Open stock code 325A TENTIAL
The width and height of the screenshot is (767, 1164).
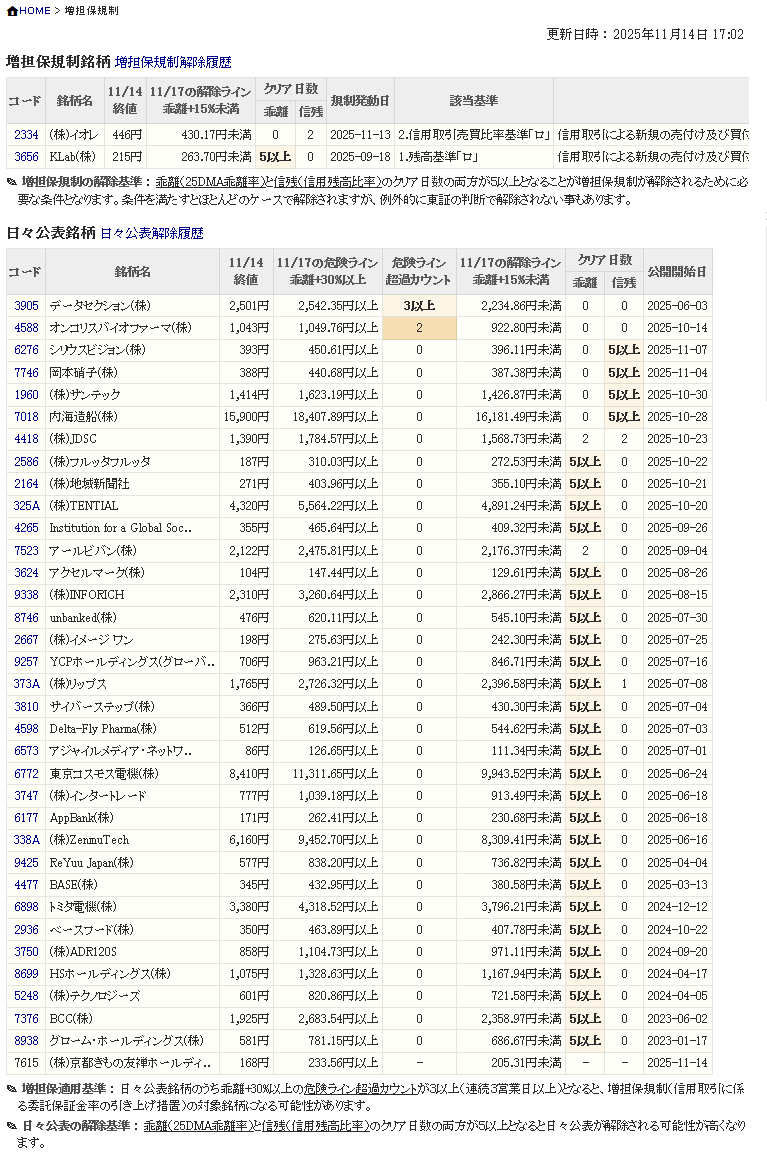coord(26,506)
